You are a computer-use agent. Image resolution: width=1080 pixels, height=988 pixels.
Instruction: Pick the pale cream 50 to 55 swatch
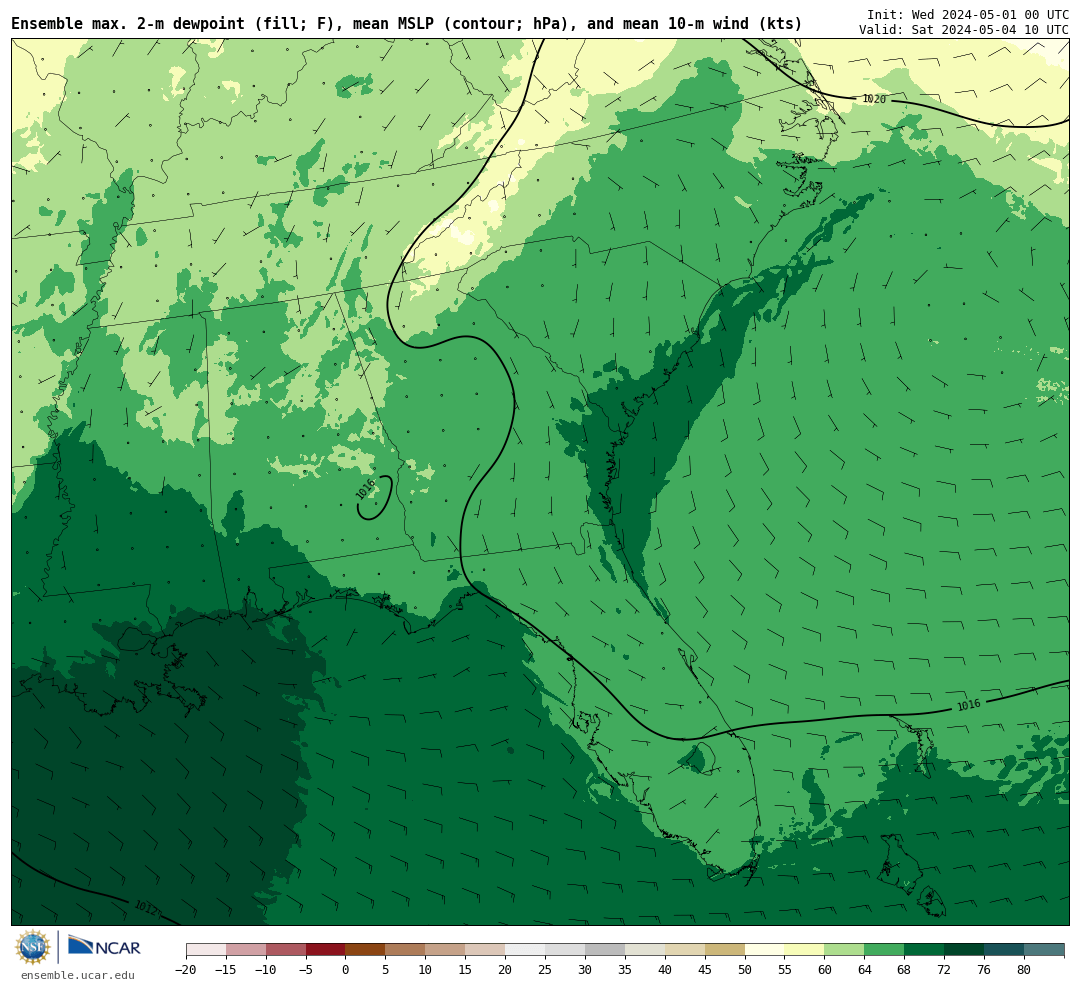click(765, 950)
